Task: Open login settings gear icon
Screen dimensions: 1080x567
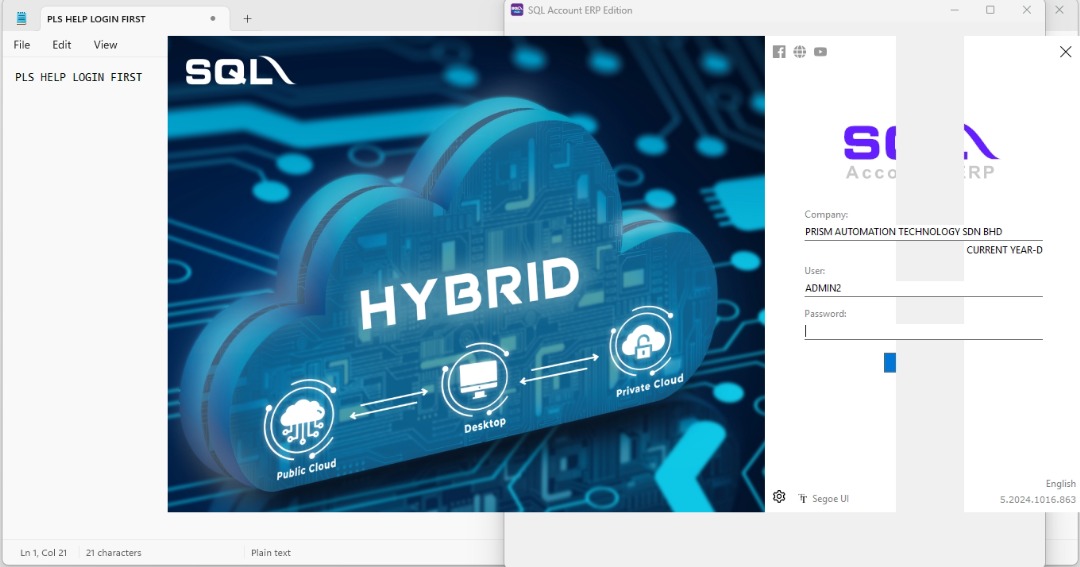Action: [x=779, y=497]
